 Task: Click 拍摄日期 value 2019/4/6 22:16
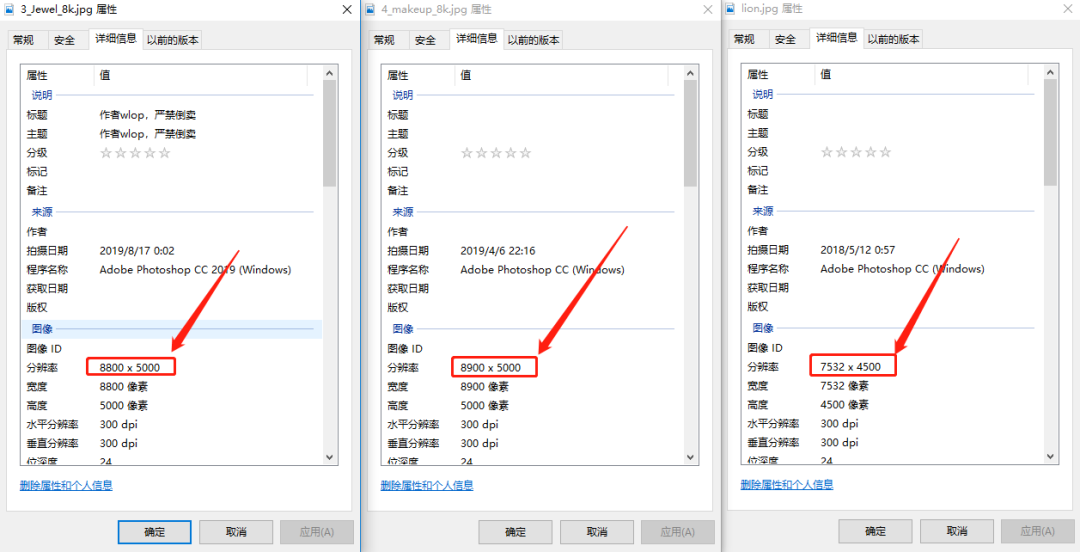[498, 251]
